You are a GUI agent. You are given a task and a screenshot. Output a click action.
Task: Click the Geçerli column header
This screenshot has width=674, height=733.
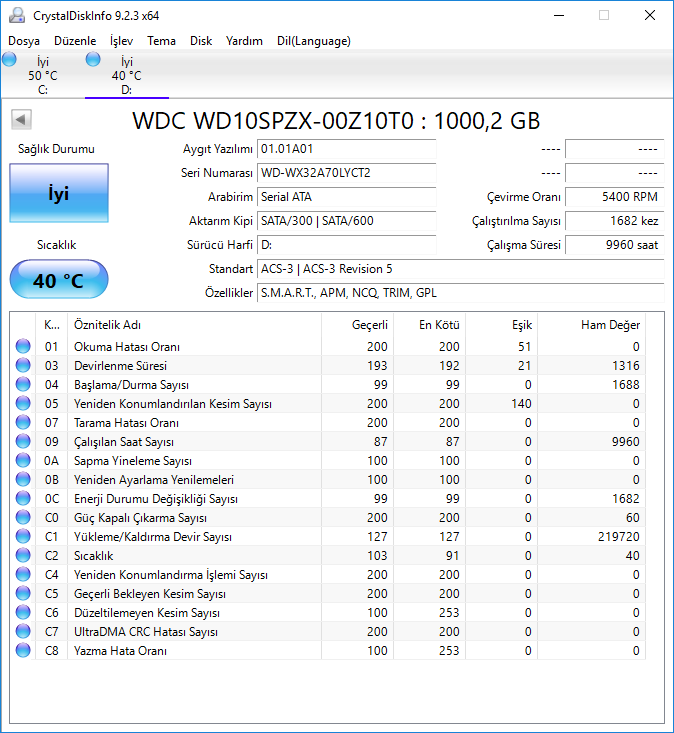(358, 325)
